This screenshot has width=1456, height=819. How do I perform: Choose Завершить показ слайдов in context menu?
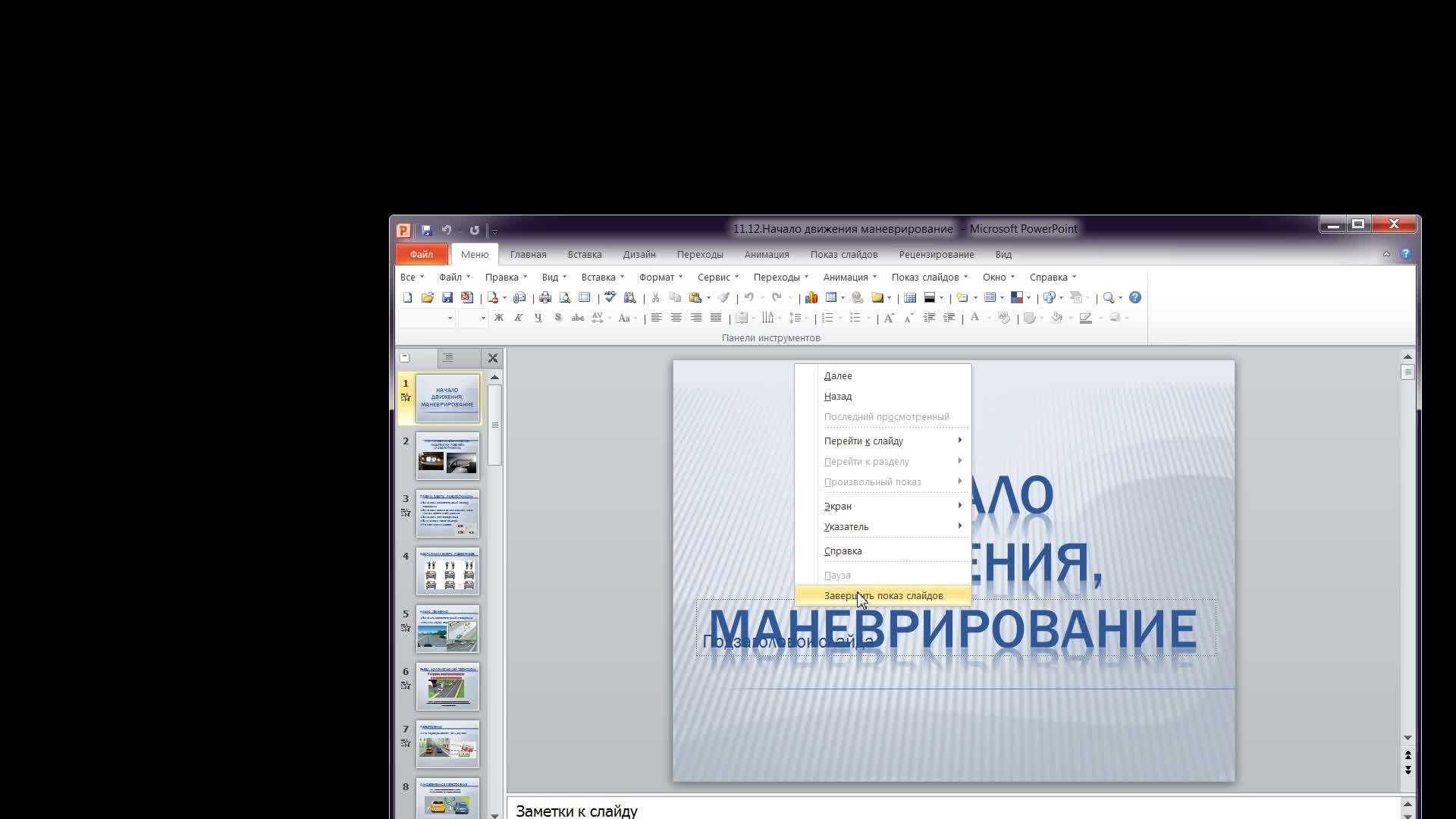(883, 595)
